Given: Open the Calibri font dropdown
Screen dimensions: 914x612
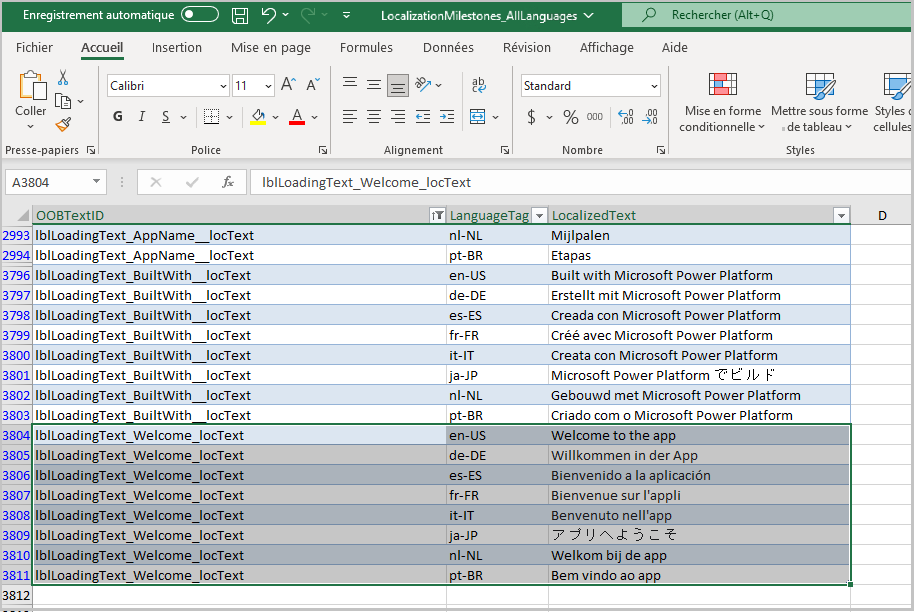Looking at the screenshot, I should click(x=224, y=85).
